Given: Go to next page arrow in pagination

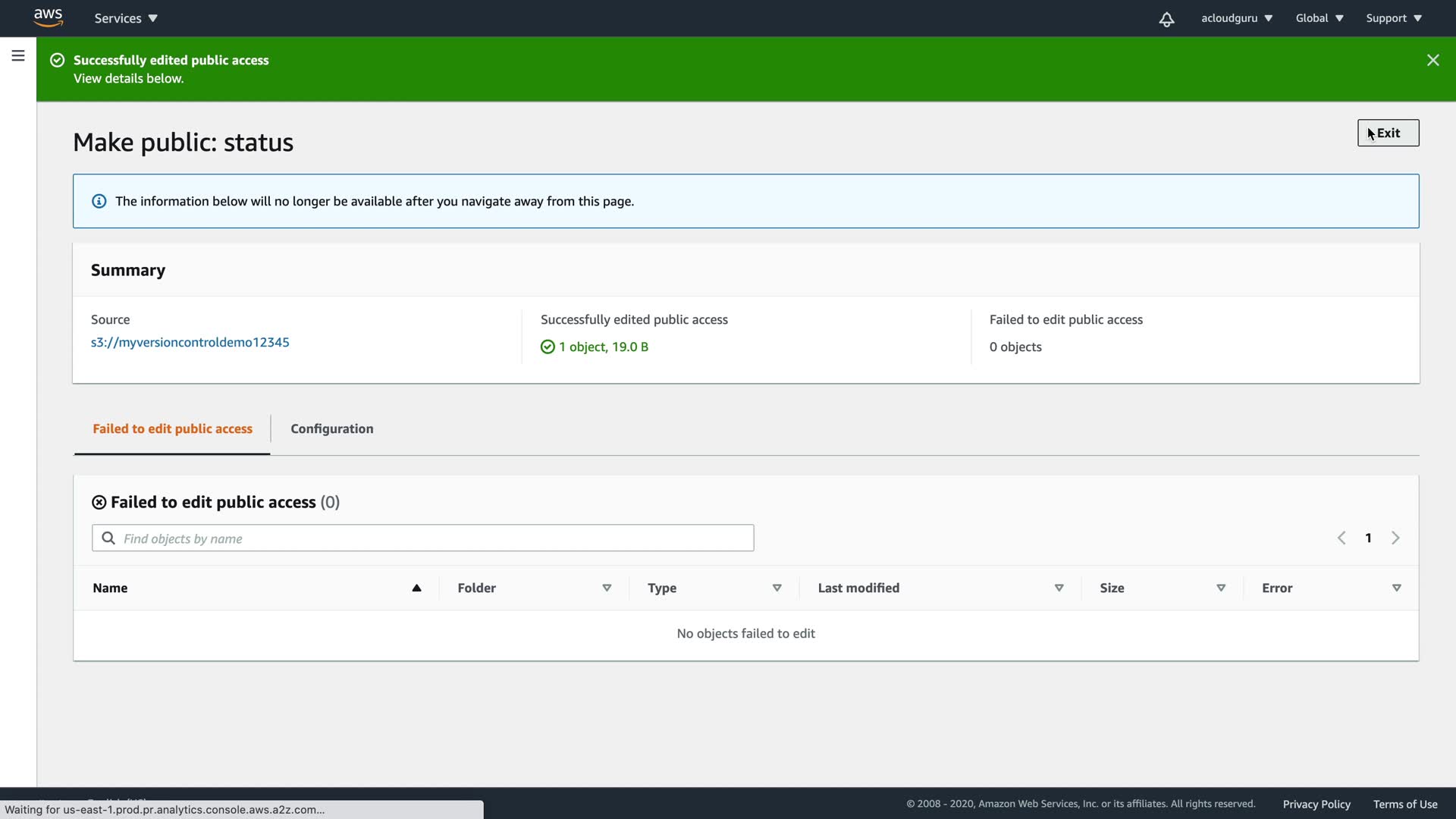Looking at the screenshot, I should [1395, 538].
